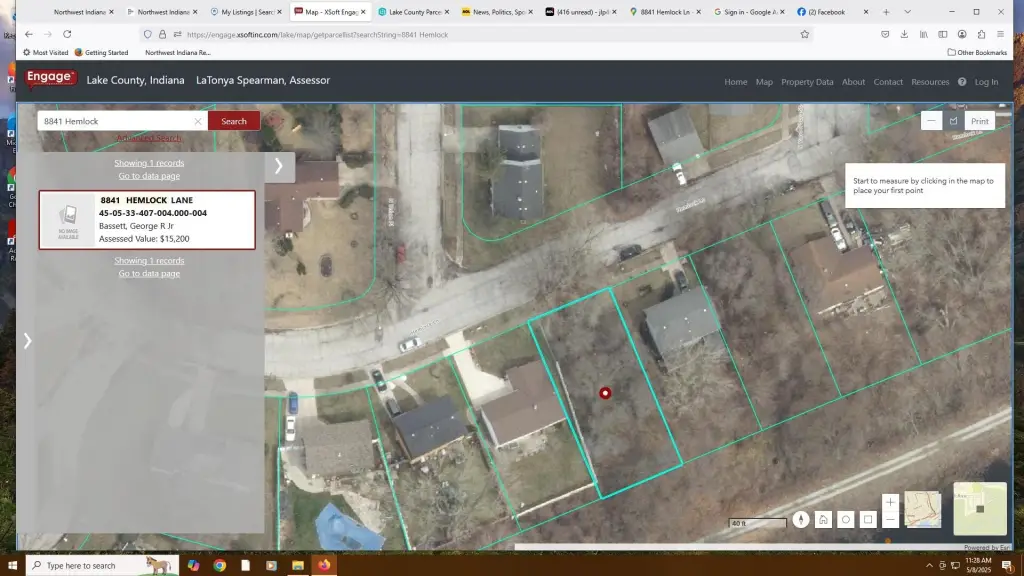The width and height of the screenshot is (1024, 576).
Task: Activate the distance measurement line tool
Action: [x=931, y=121]
